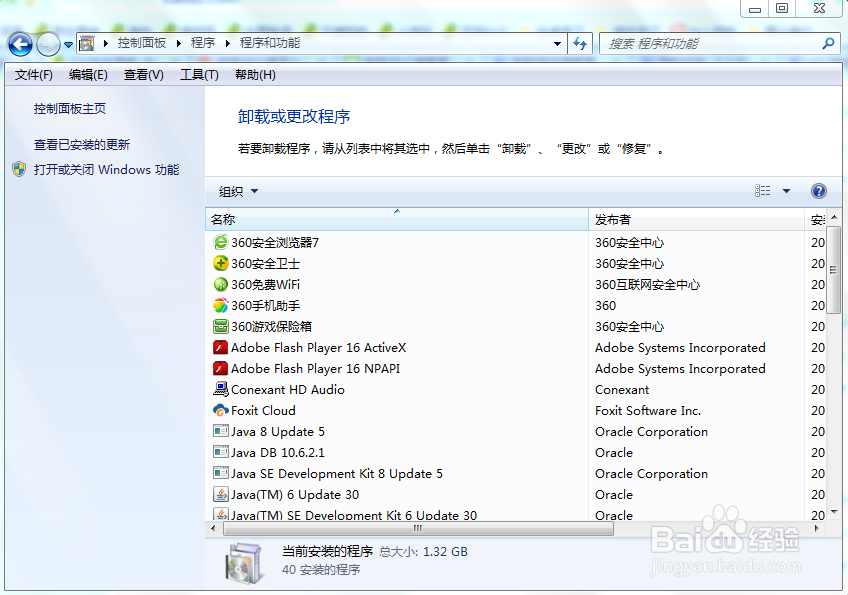
Task: Select 程序 breadcrumb in address bar
Action: pos(203,43)
